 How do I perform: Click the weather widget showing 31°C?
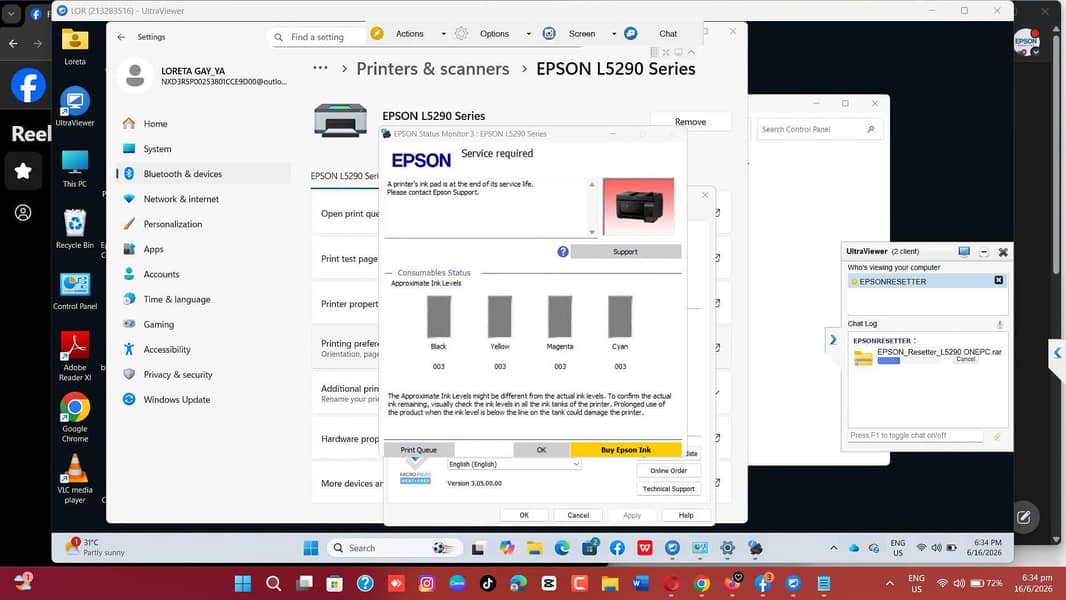coord(96,548)
